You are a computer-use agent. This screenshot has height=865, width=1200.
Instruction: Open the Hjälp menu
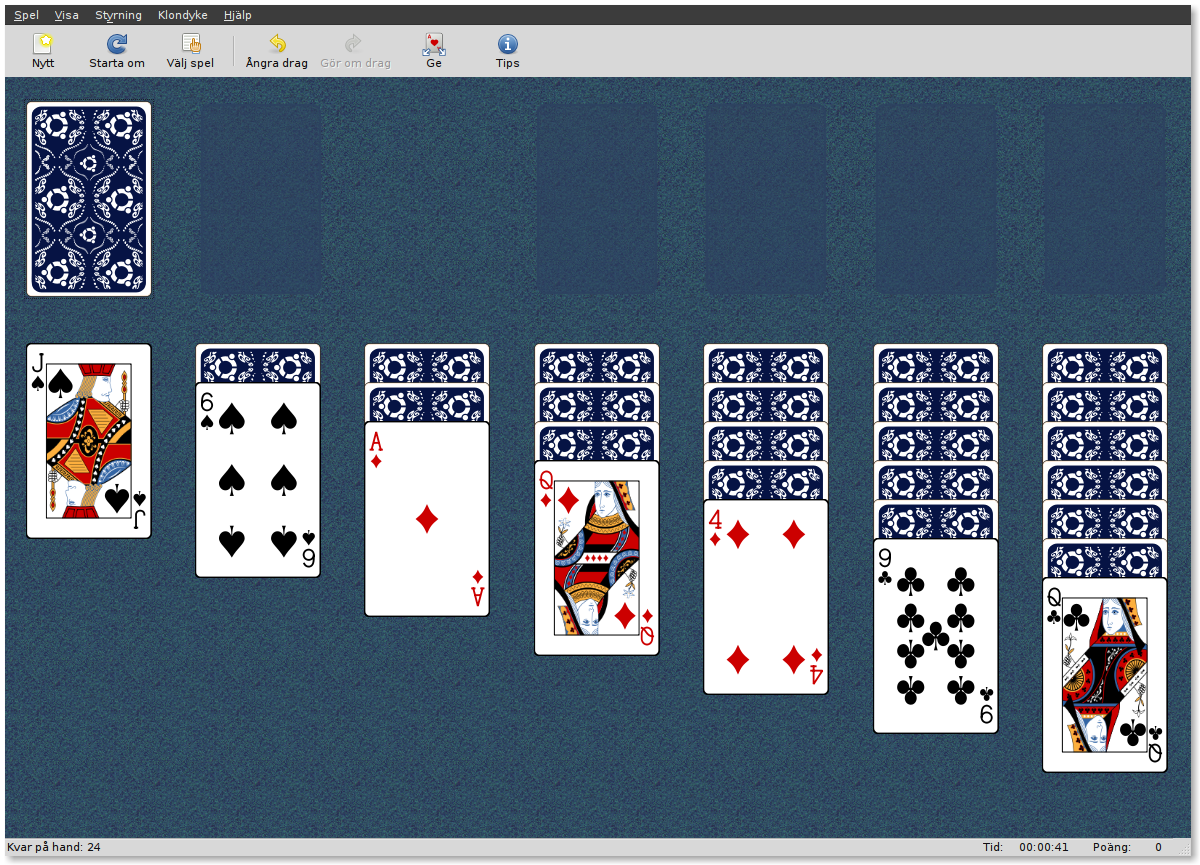coord(238,15)
